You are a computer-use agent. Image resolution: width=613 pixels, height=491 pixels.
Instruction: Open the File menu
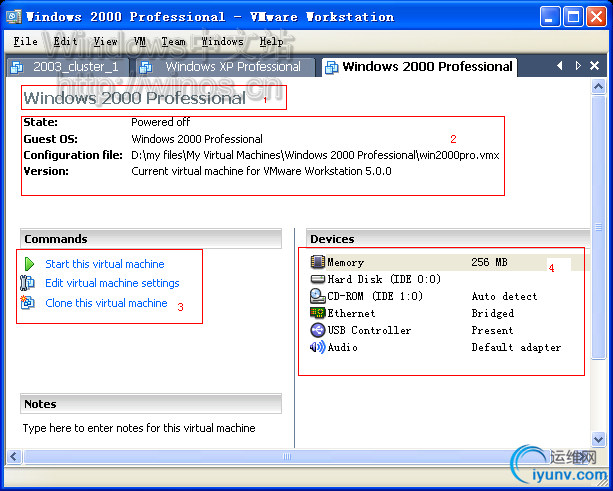coord(25,41)
